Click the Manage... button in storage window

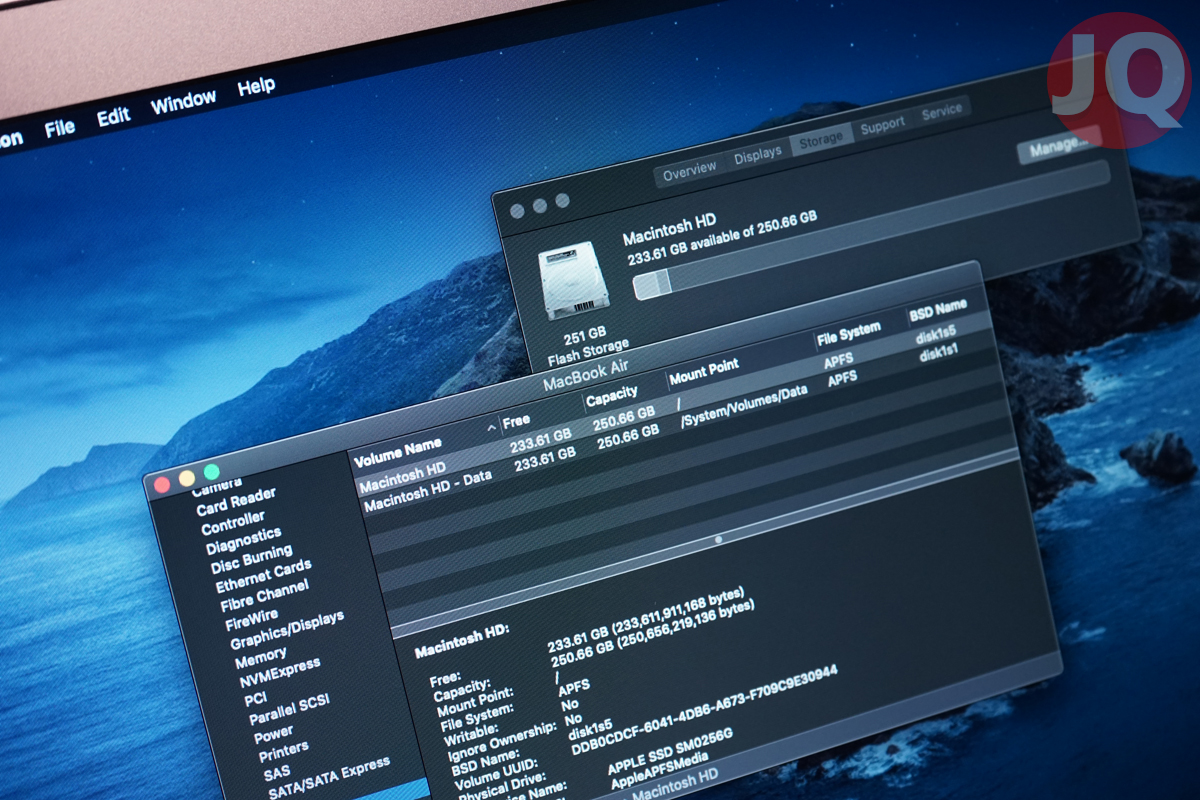(1060, 145)
